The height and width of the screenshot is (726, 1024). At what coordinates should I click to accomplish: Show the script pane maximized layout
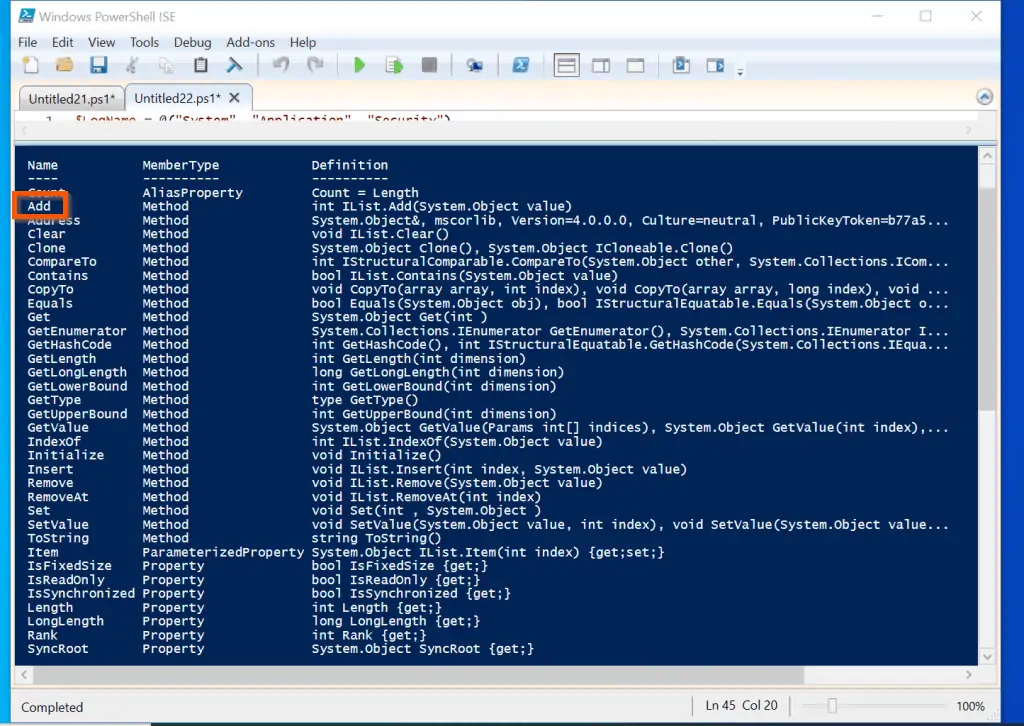(635, 65)
